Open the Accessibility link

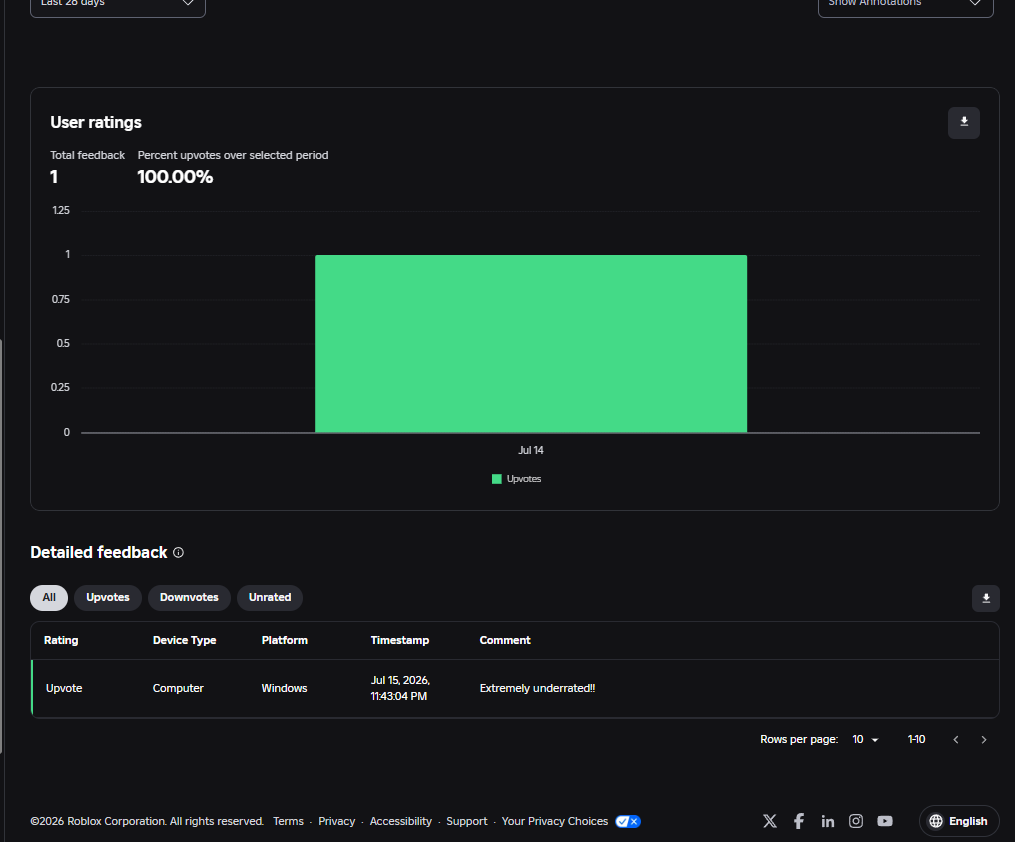[401, 821]
